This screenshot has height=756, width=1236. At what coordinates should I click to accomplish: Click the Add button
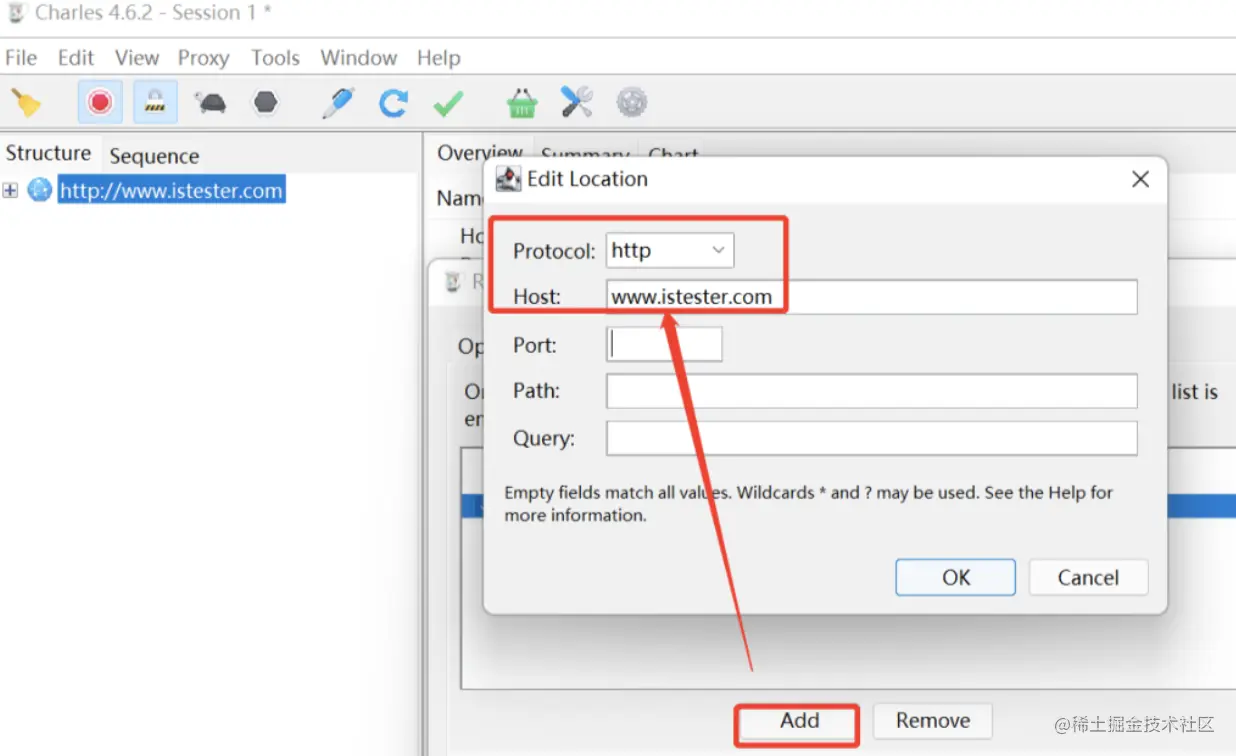tap(799, 721)
